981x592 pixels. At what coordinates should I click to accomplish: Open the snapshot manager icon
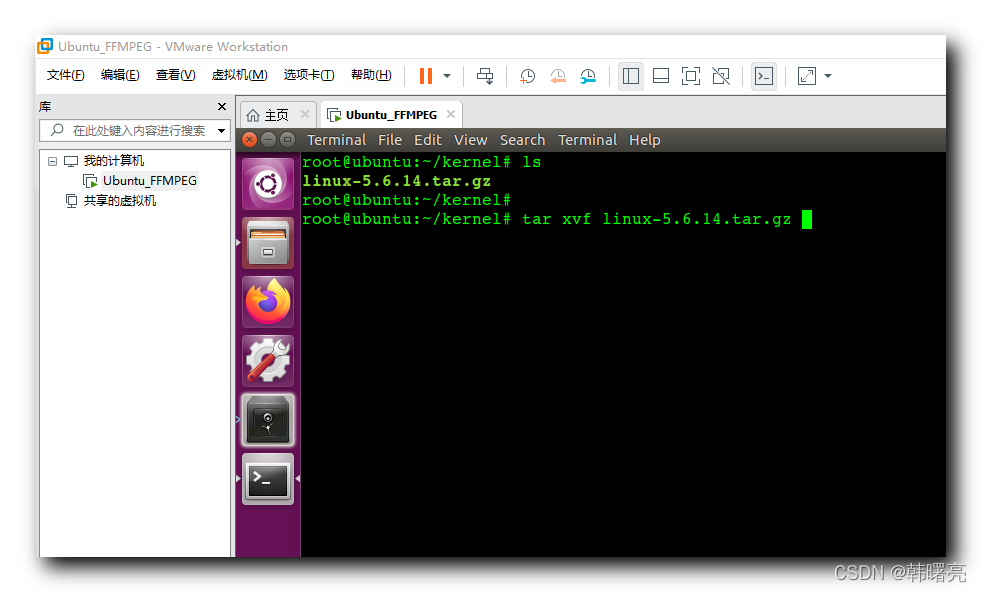click(x=588, y=76)
